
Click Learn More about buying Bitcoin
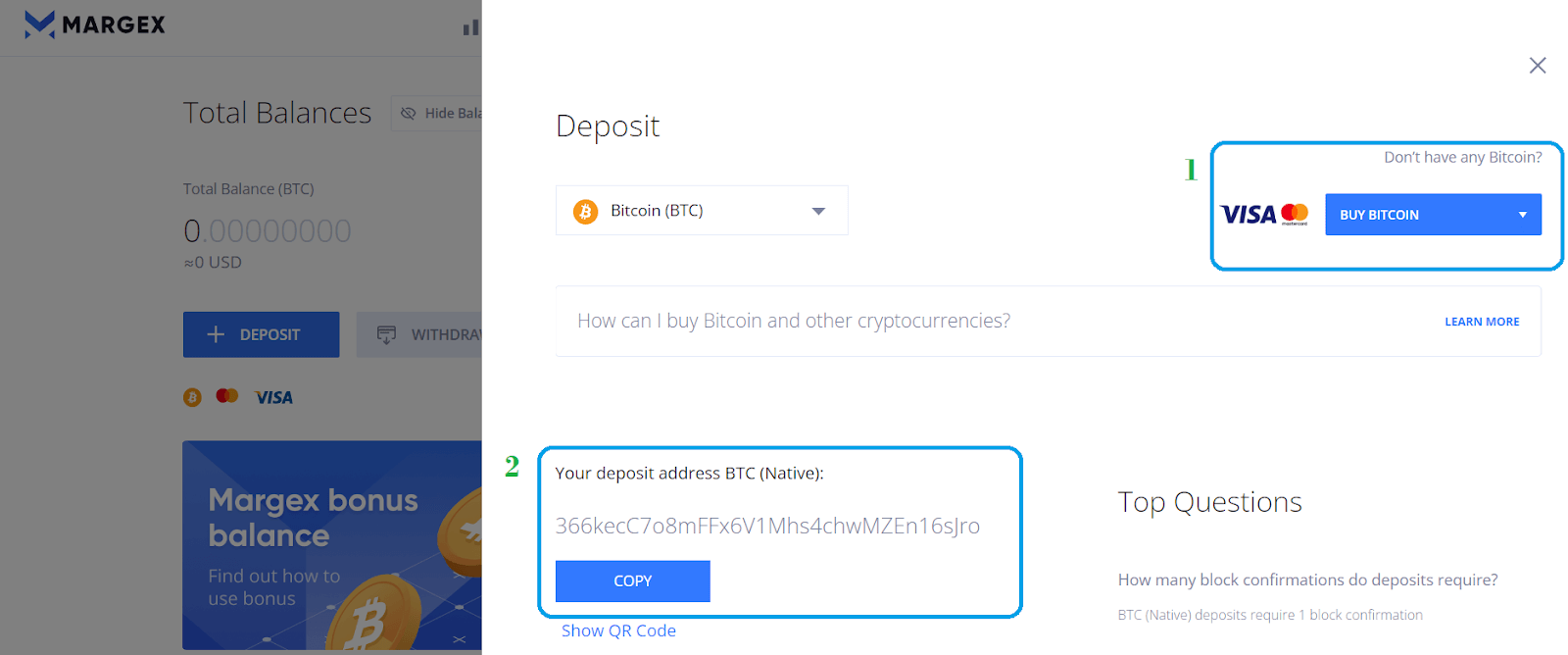click(x=1482, y=322)
